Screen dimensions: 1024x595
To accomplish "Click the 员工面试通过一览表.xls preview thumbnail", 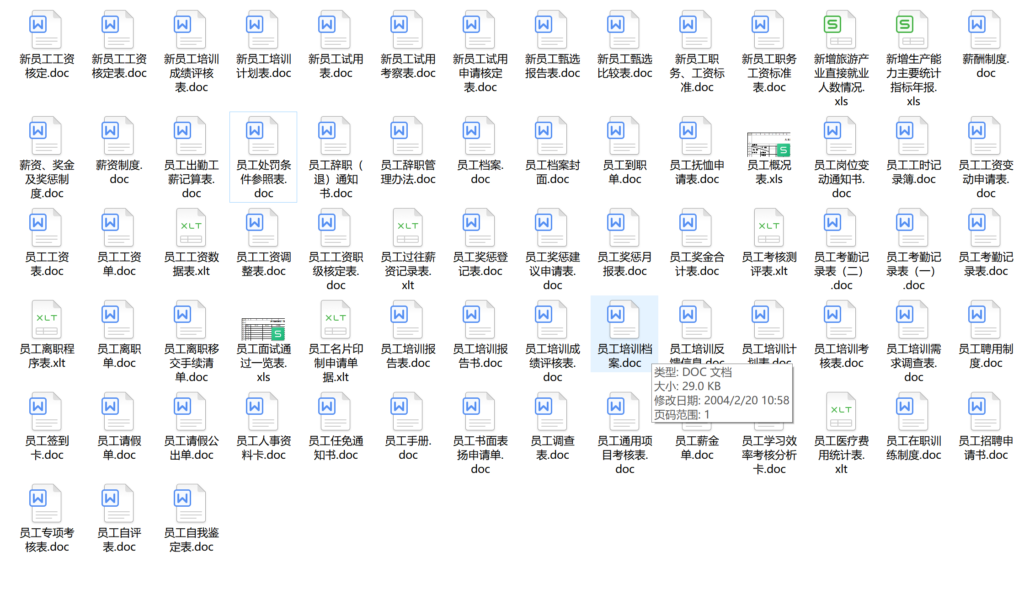I will [x=263, y=328].
